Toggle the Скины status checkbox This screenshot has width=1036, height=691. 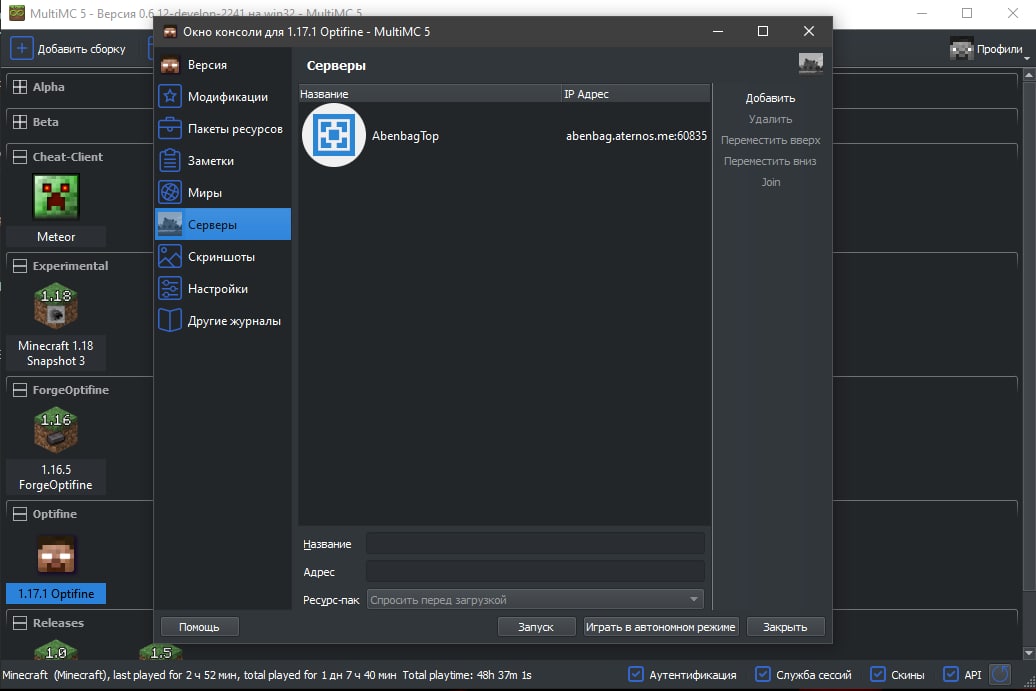[x=877, y=674]
